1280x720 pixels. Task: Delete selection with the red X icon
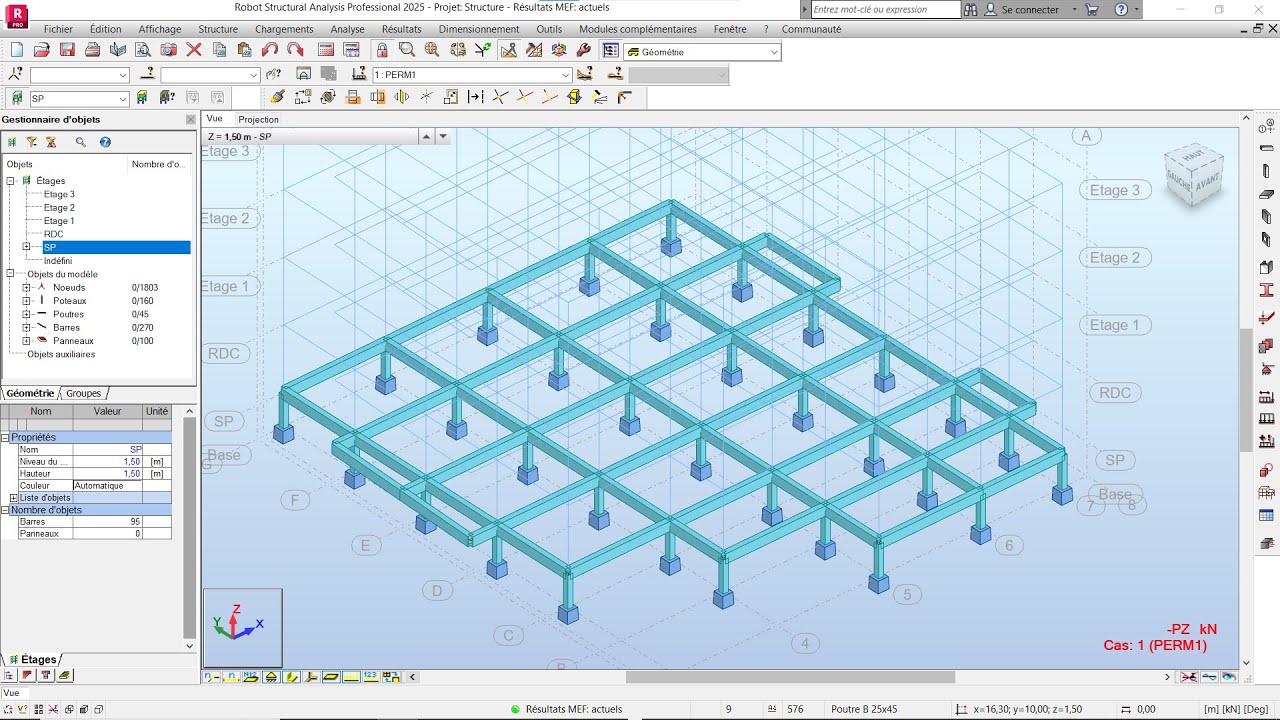194,50
